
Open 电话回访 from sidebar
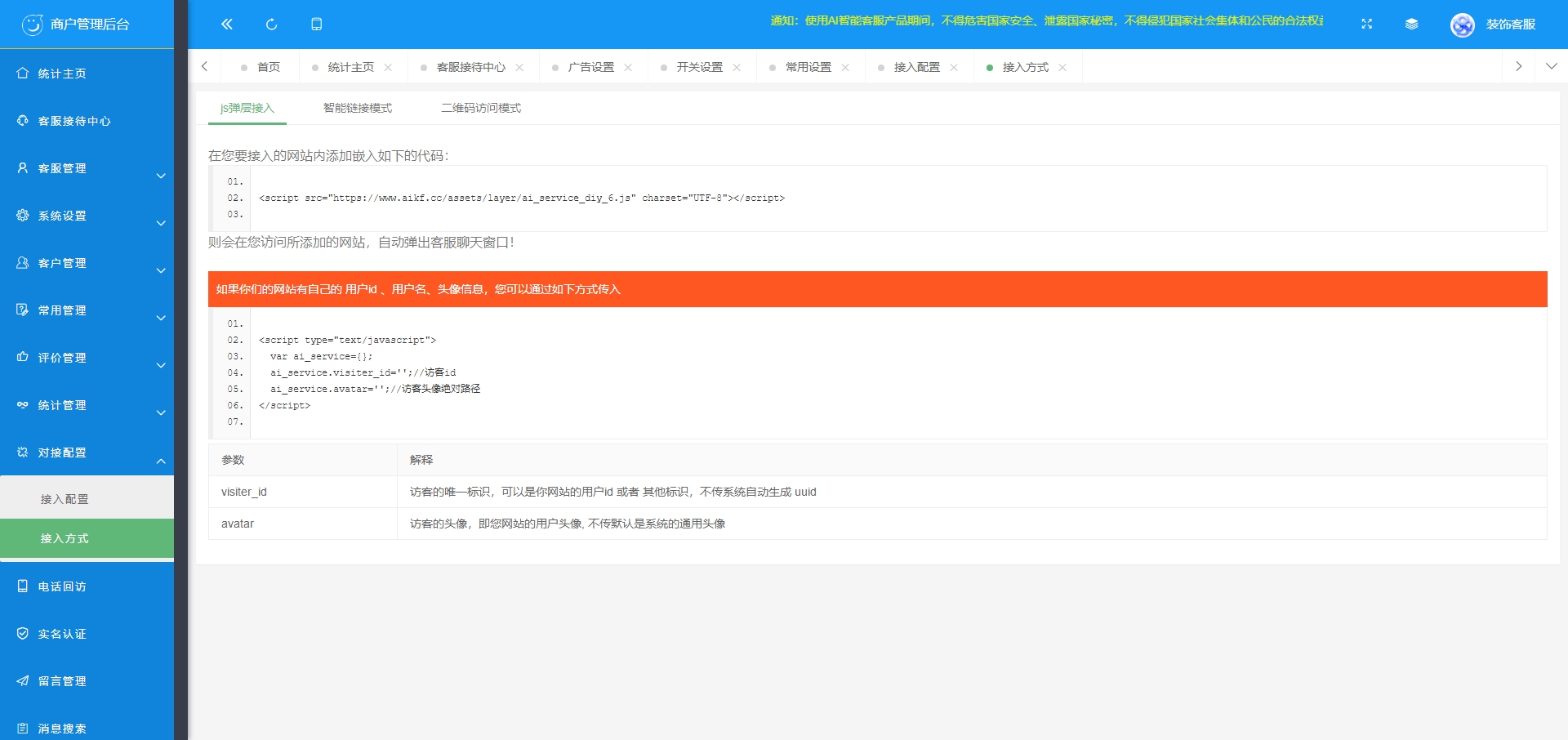[62, 586]
